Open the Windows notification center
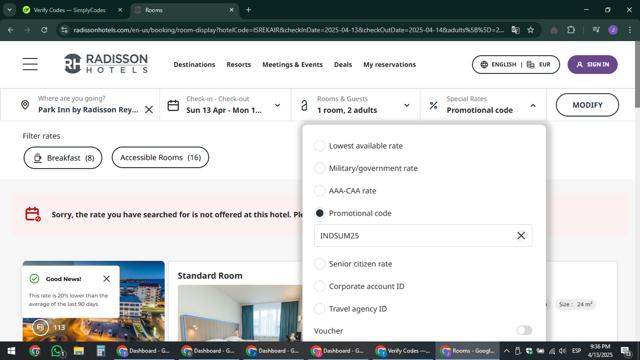Screen dimensions: 640x360 pos(626,351)
